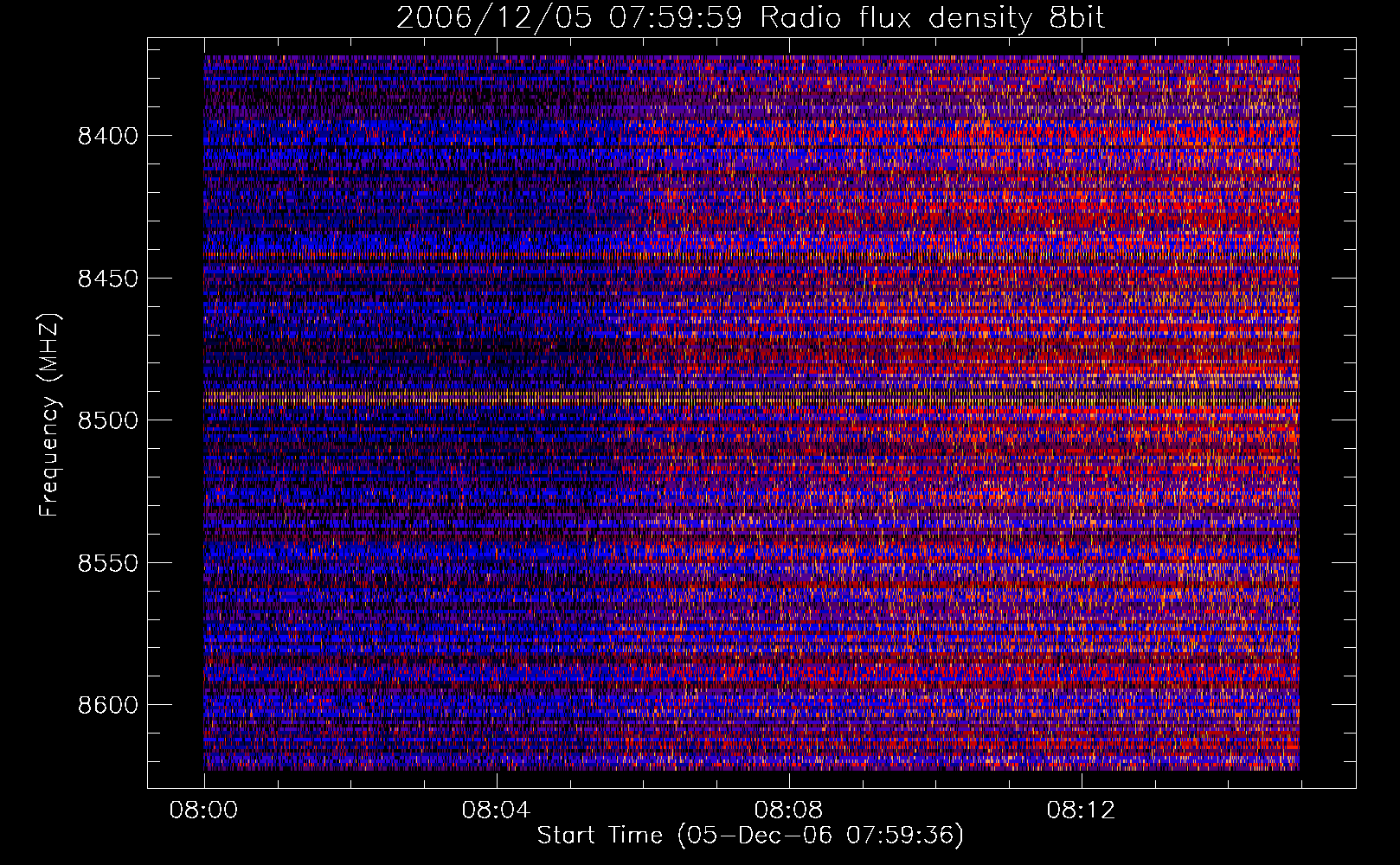Click the "Frequency (MHZ)" axis title

tap(49, 414)
